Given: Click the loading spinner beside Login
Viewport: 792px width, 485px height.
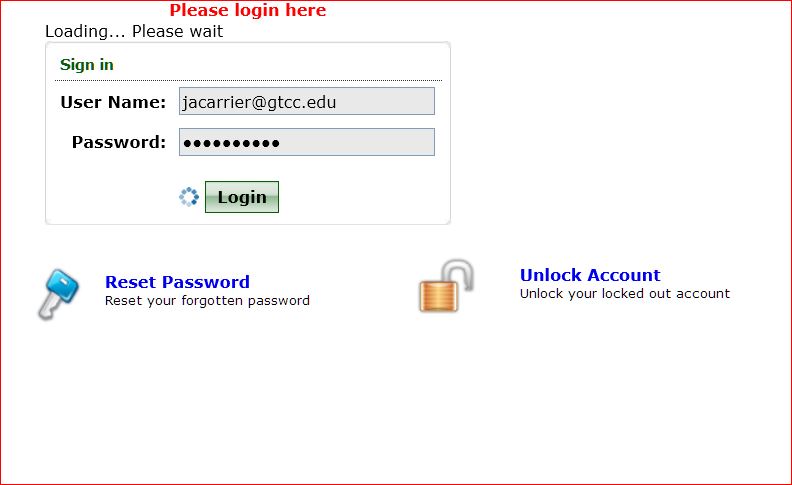Looking at the screenshot, I should pyautogui.click(x=189, y=197).
